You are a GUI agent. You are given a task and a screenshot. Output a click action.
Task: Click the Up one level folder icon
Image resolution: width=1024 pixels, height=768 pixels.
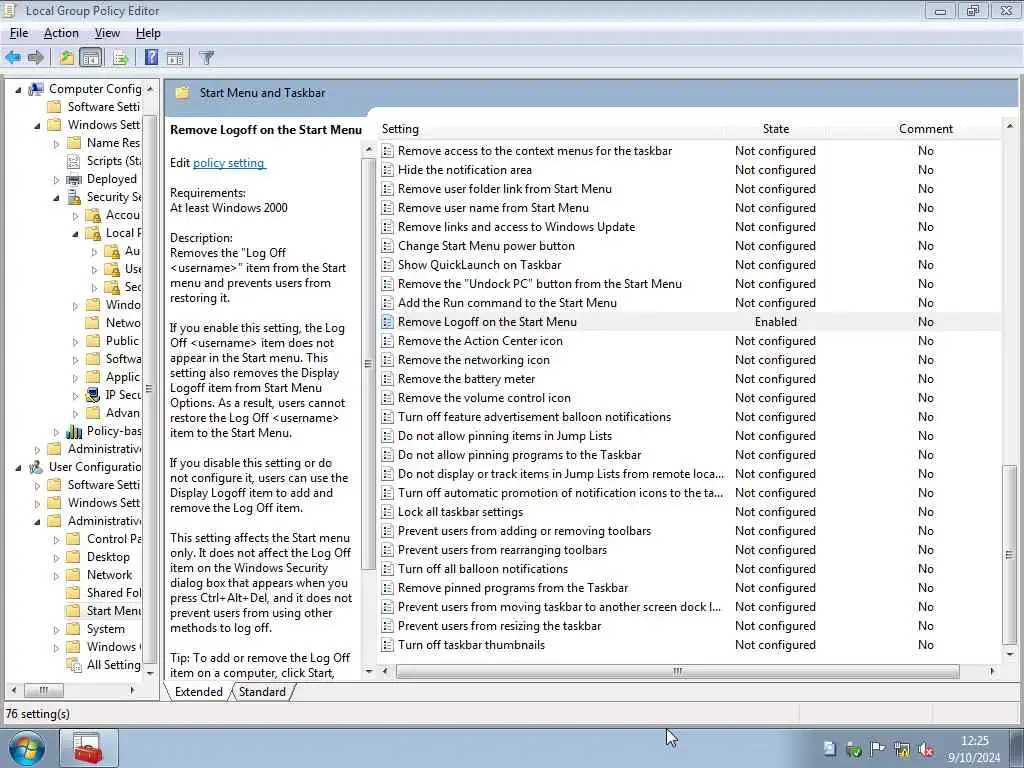(67, 57)
